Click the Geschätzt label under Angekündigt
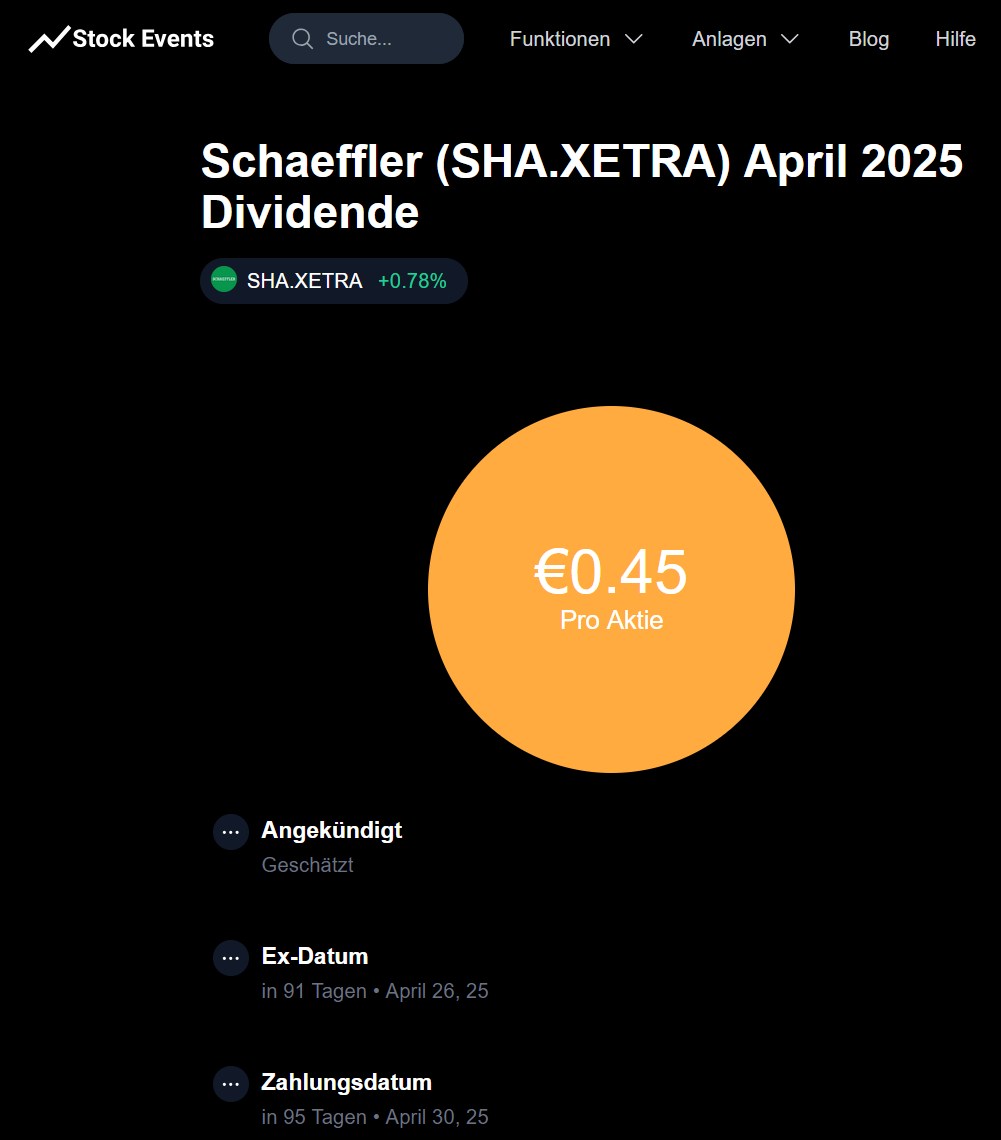The image size is (1001, 1140). 307,865
